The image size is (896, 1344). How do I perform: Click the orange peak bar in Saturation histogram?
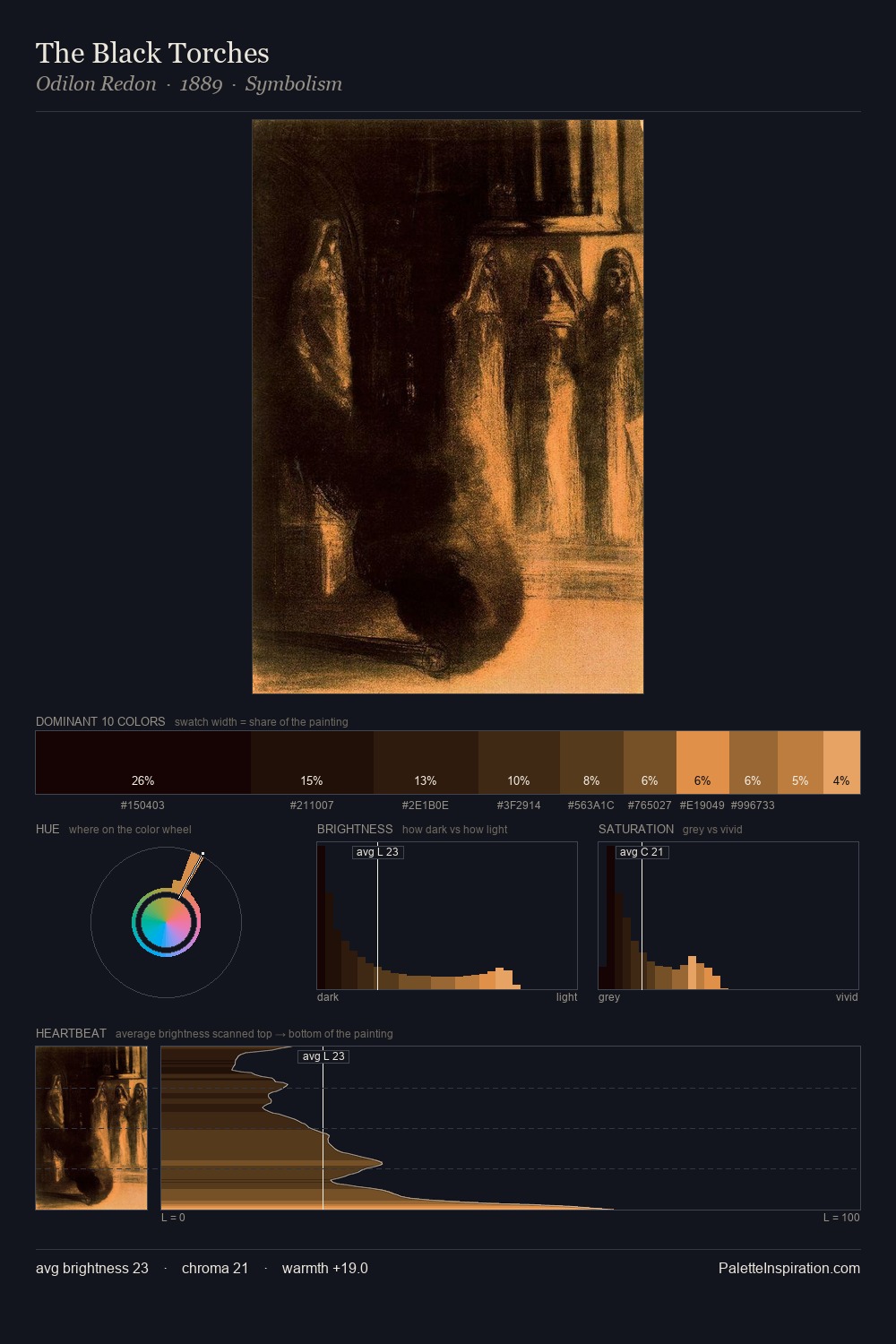point(692,973)
